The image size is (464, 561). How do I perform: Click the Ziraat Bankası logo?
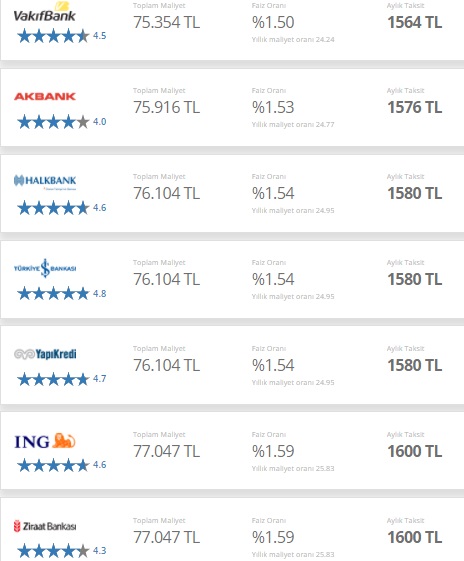point(45,526)
